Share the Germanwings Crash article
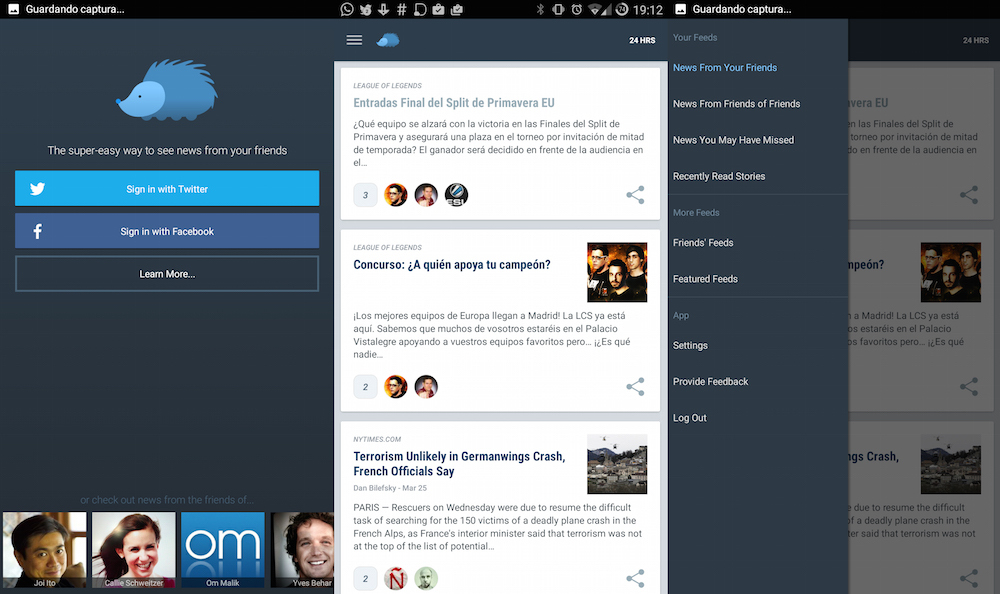The image size is (1000, 594). tap(635, 578)
